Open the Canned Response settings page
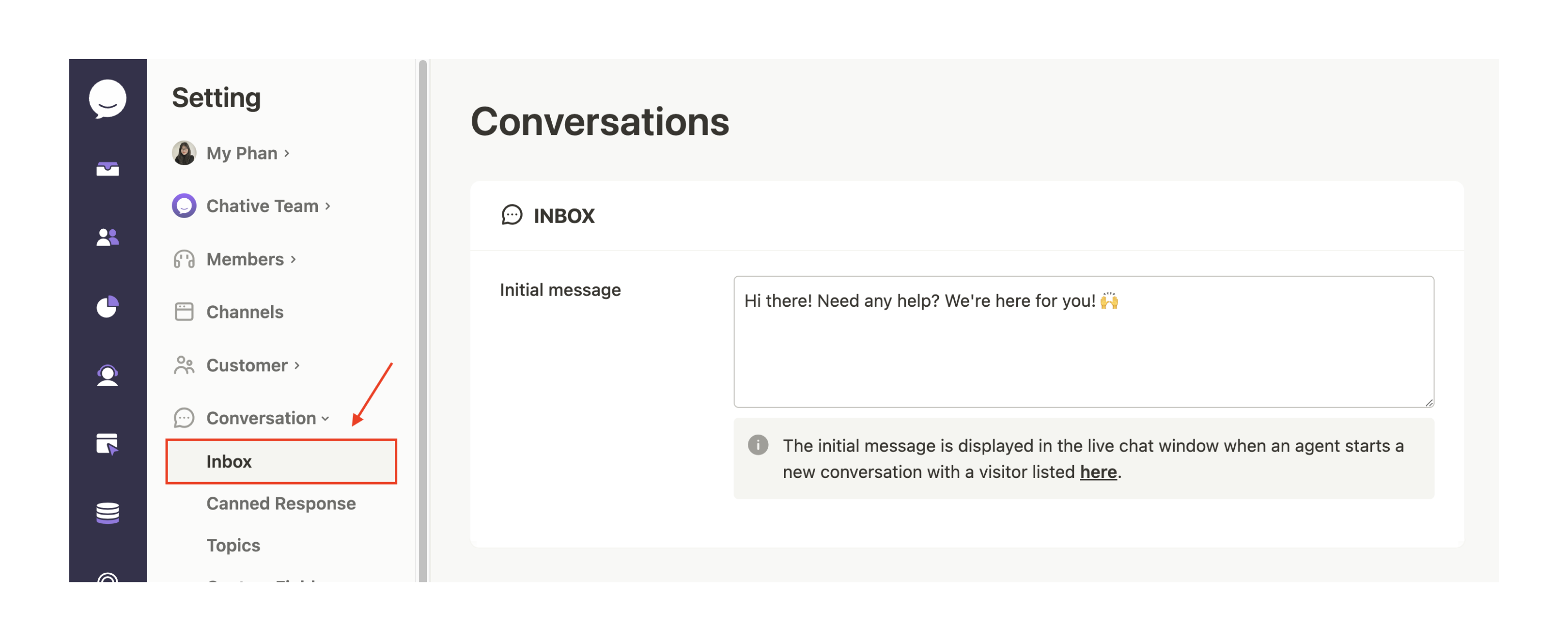The height and width of the screenshot is (642, 1568). point(281,503)
